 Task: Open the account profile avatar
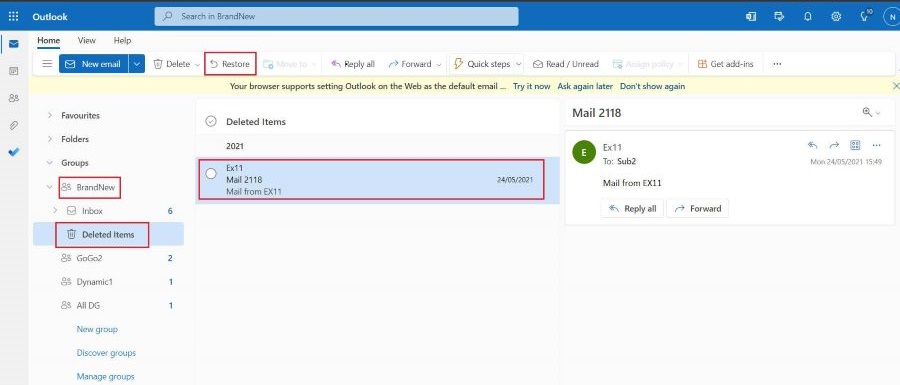[891, 16]
